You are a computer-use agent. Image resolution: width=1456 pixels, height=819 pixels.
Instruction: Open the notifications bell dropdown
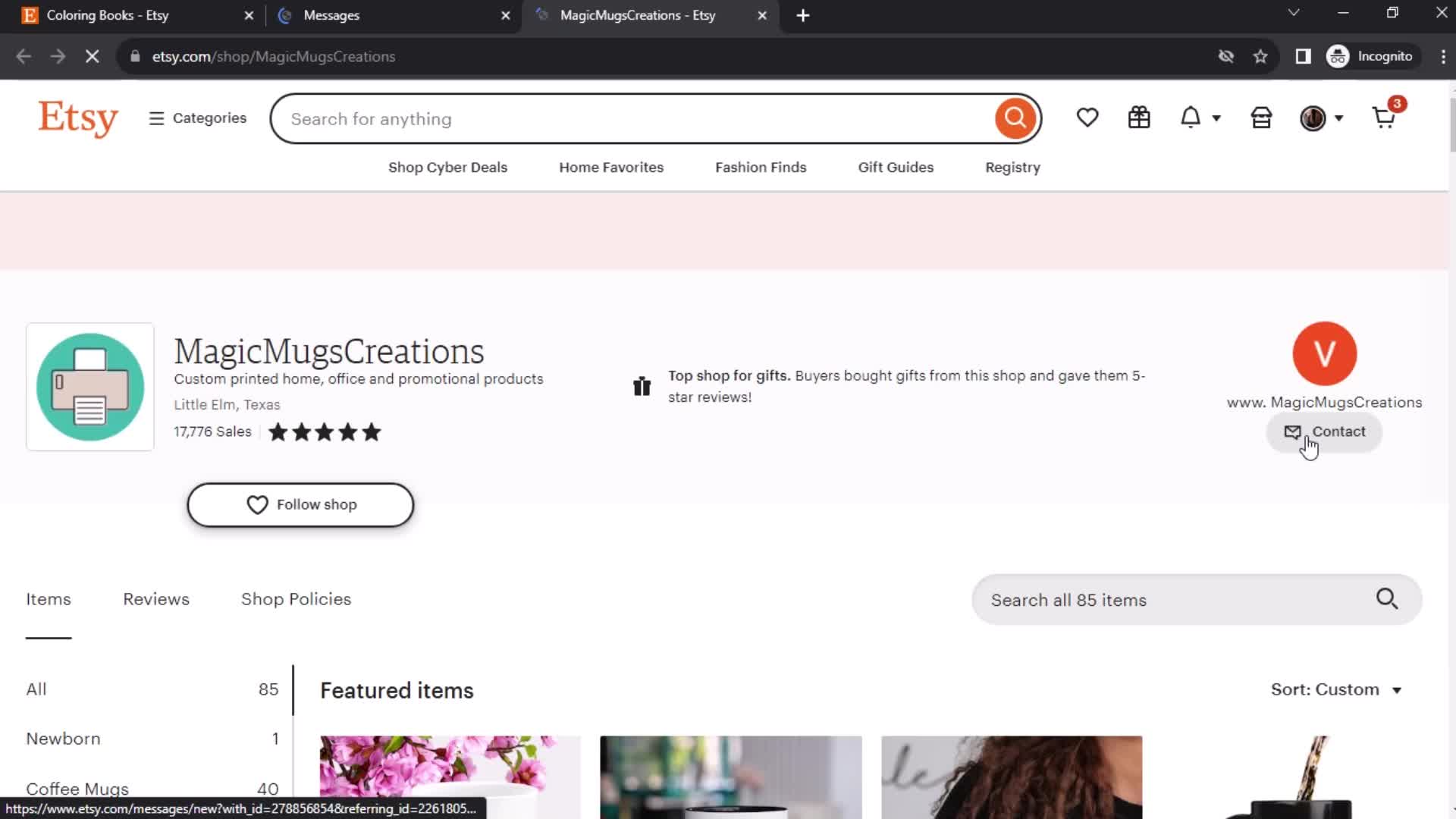click(1200, 118)
